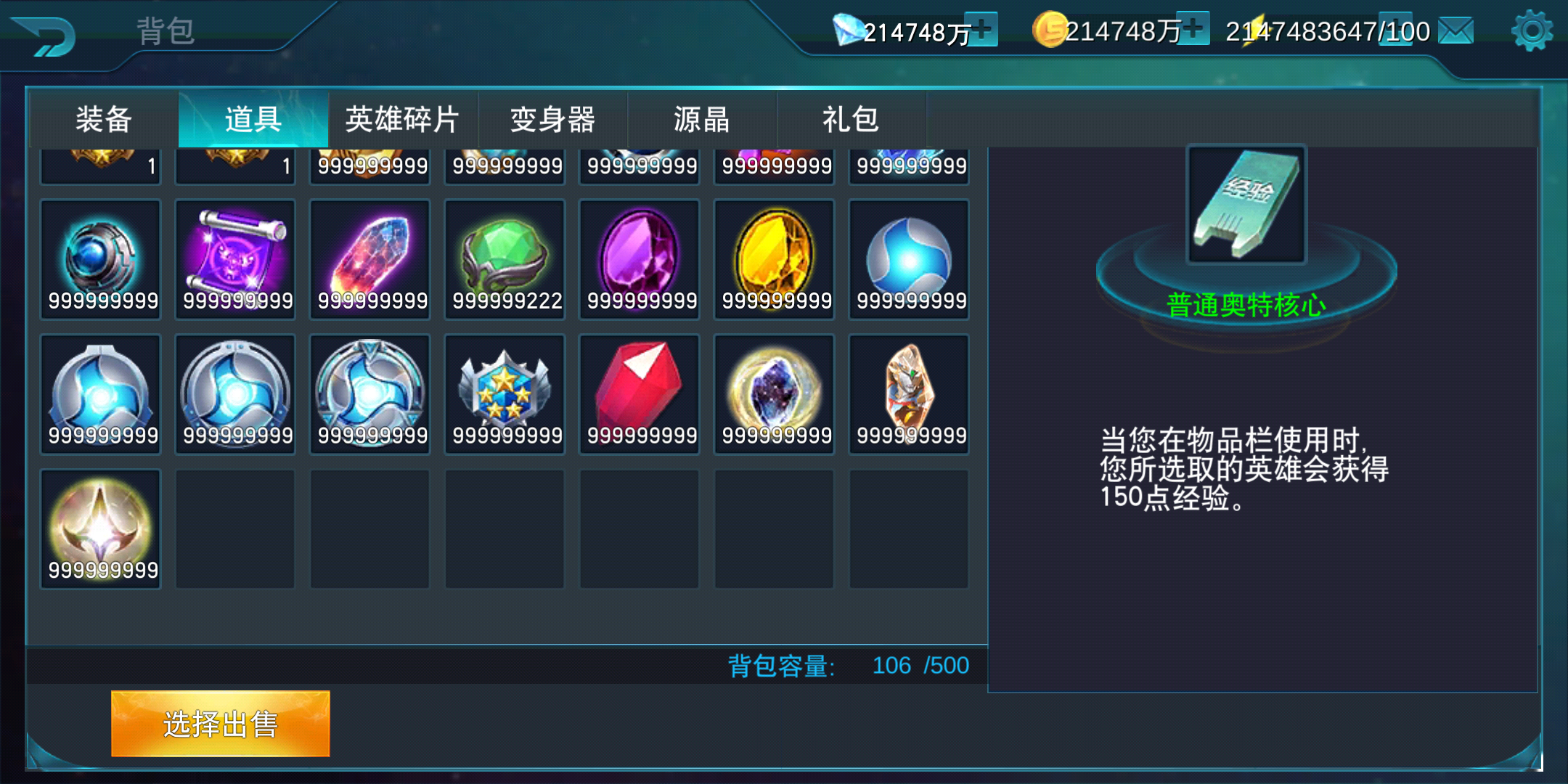Click the 经验 card item preview
The height and width of the screenshot is (784, 1568).
1246,205
